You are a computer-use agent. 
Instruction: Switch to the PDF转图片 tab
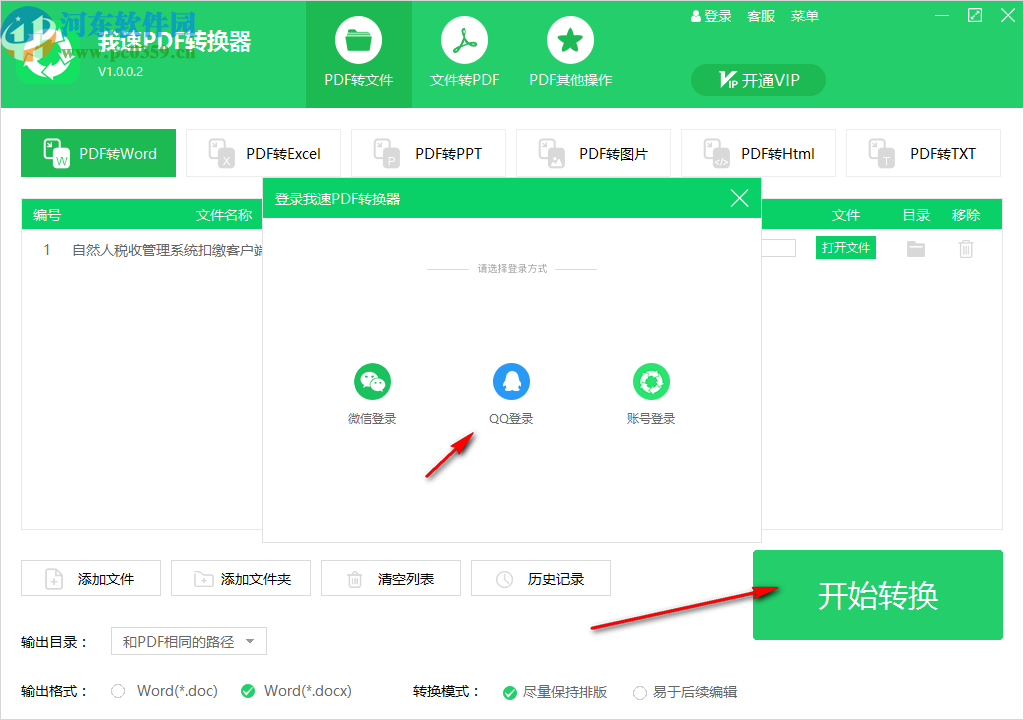pos(593,152)
